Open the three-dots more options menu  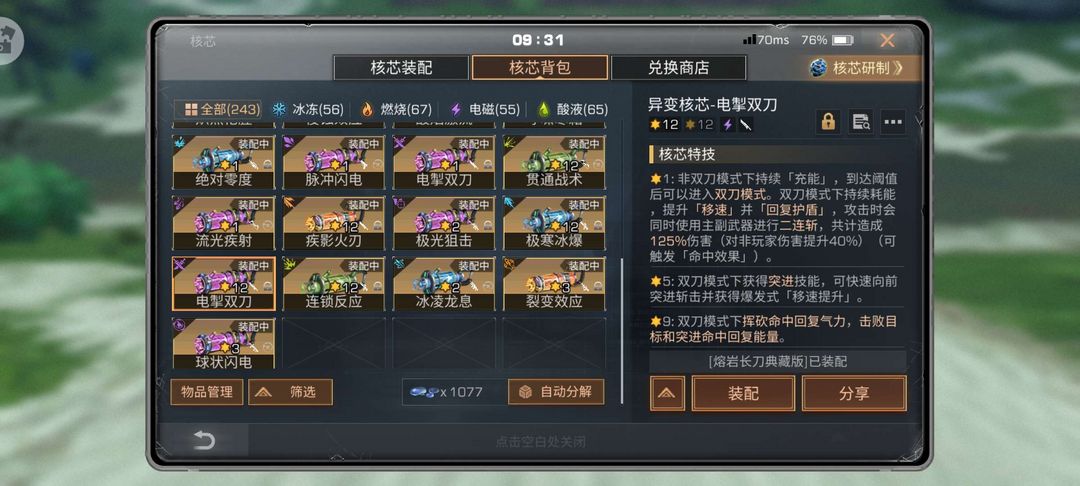click(x=893, y=122)
